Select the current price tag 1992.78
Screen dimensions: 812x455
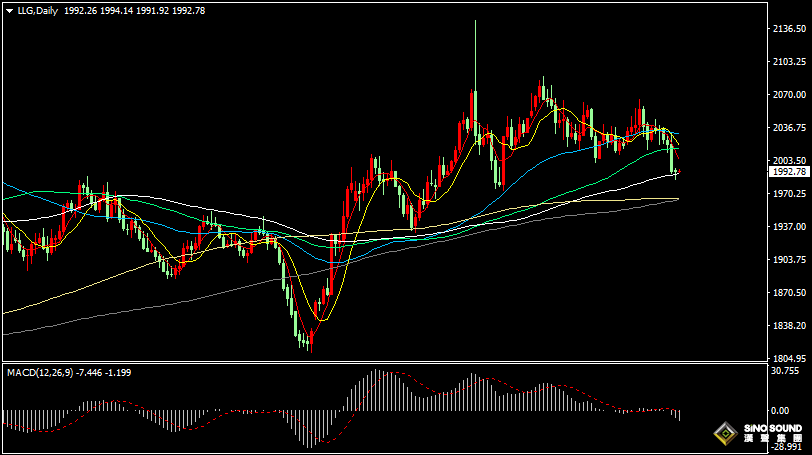(787, 172)
